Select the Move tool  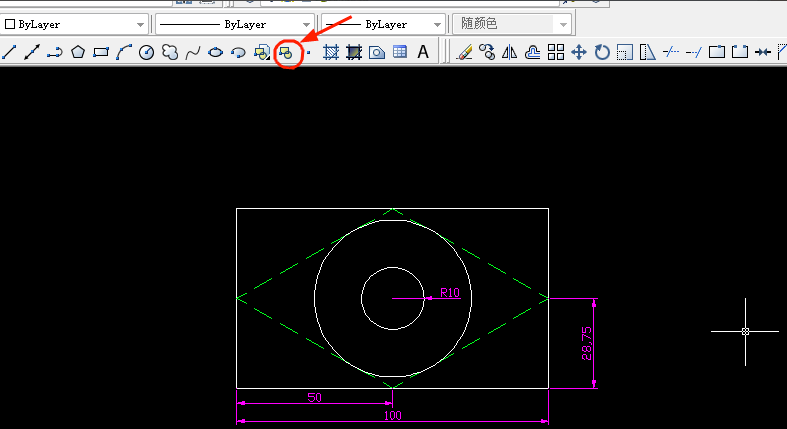[579, 52]
